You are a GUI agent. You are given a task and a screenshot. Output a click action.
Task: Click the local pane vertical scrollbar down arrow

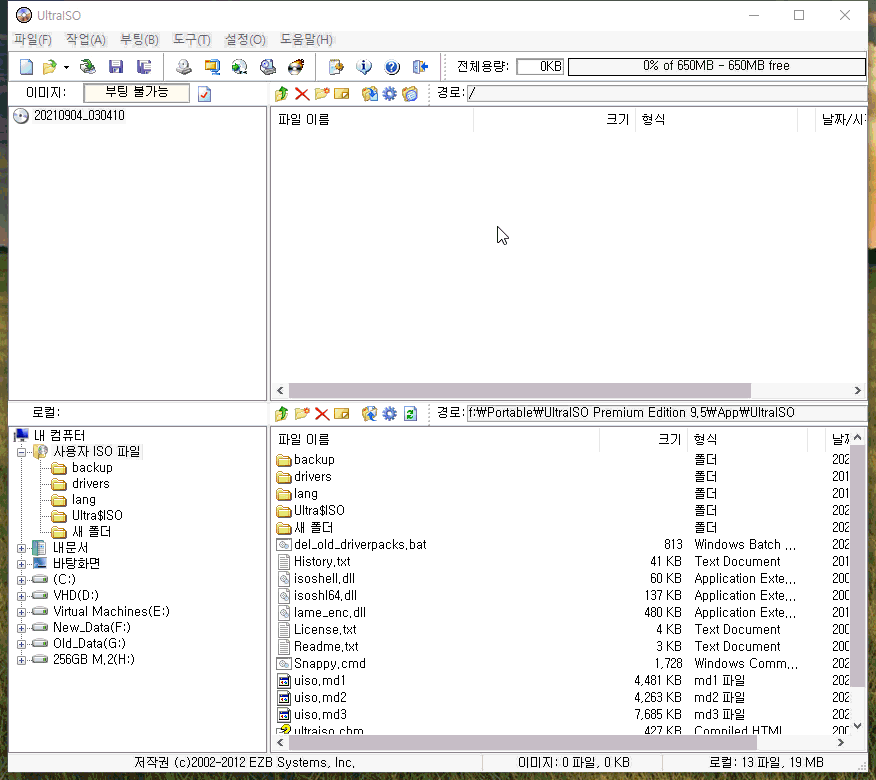point(858,726)
